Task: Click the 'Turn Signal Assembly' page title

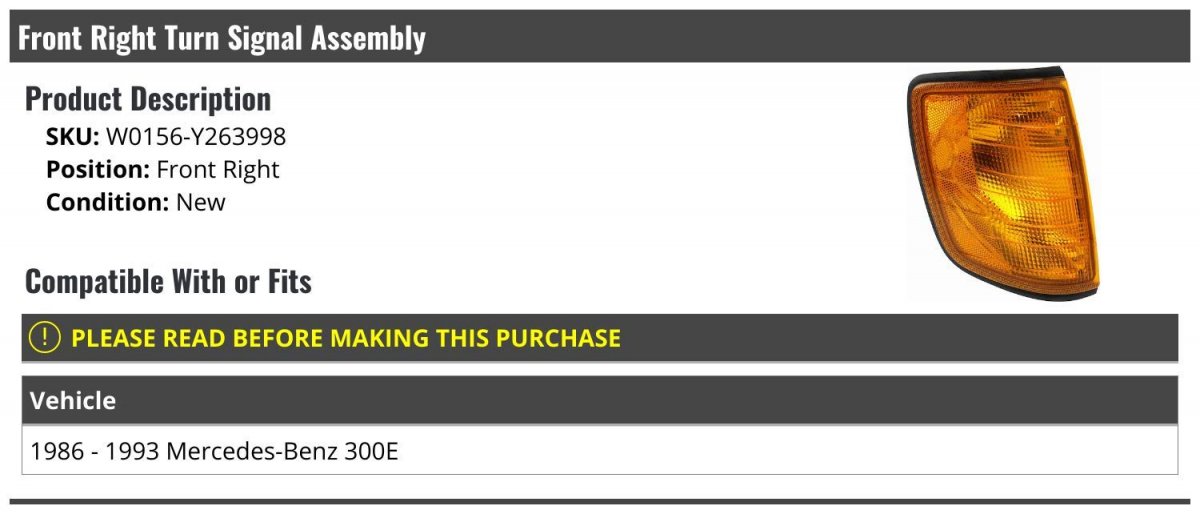Action: click(222, 38)
